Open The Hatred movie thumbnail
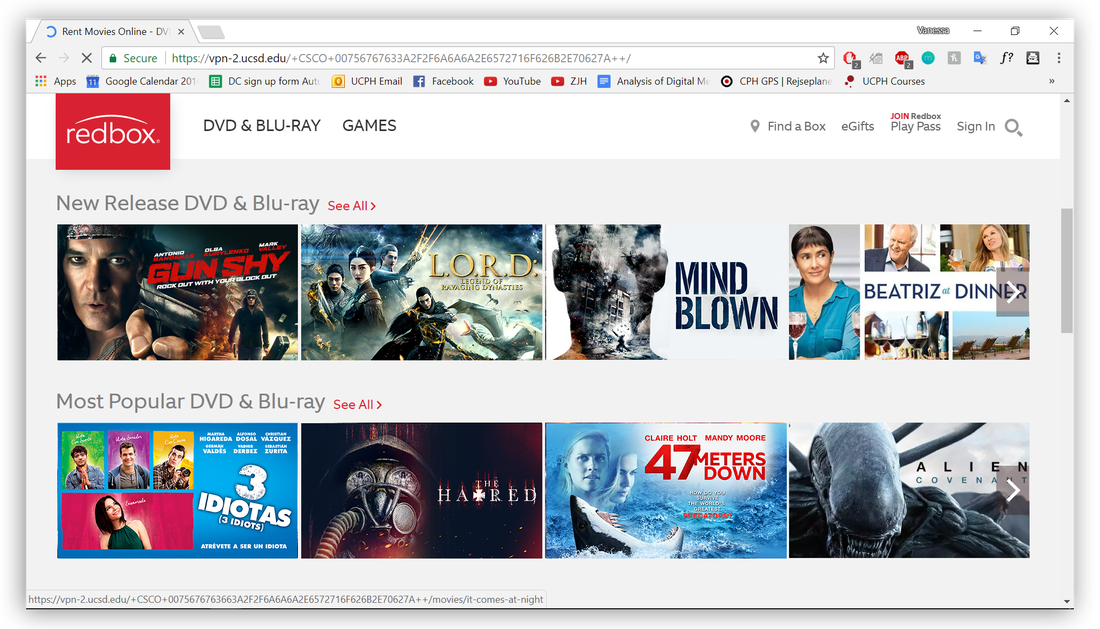The height and width of the screenshot is (629, 1100). pyautogui.click(x=422, y=490)
